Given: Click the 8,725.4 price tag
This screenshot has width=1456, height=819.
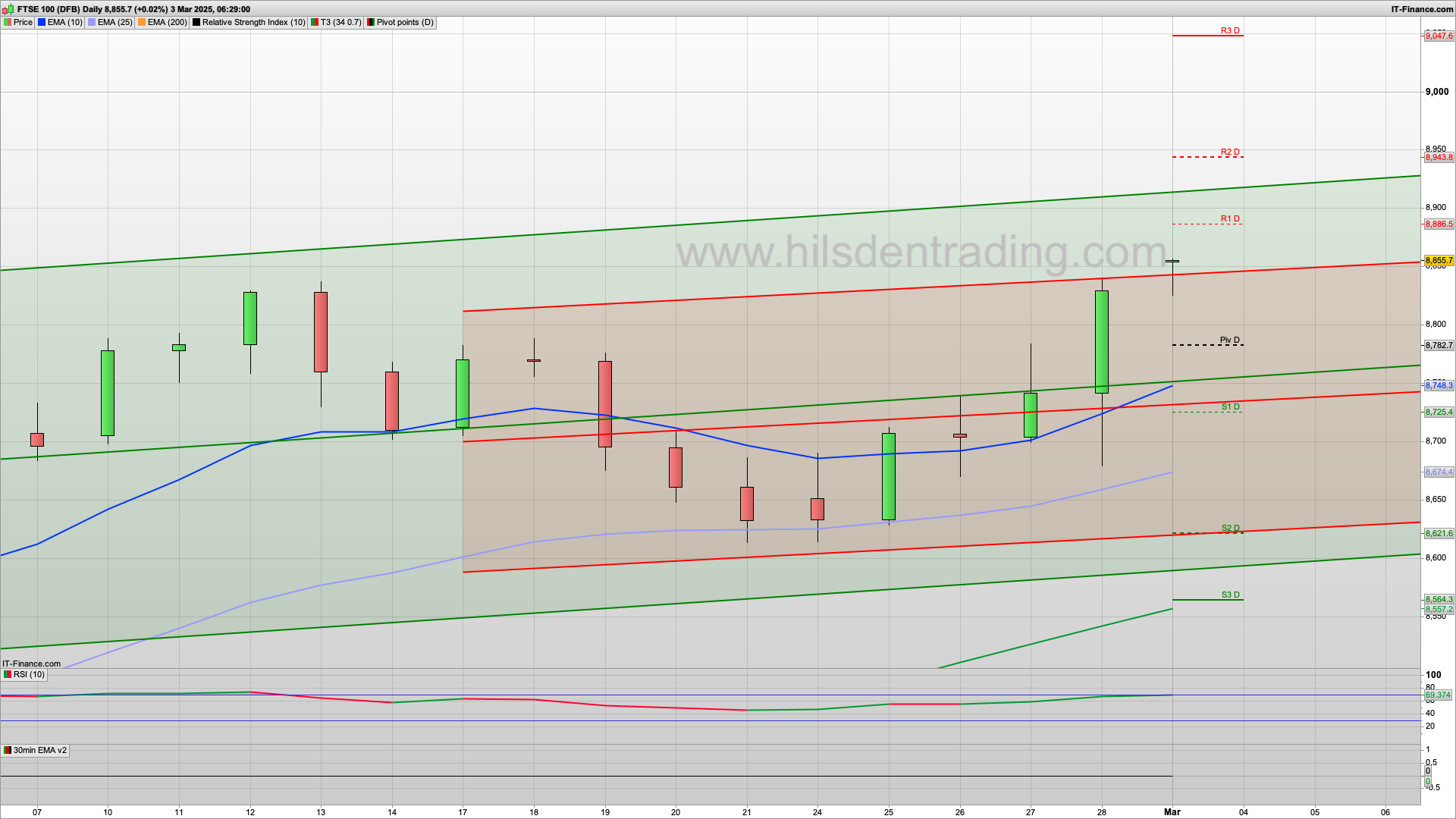Looking at the screenshot, I should (1439, 413).
